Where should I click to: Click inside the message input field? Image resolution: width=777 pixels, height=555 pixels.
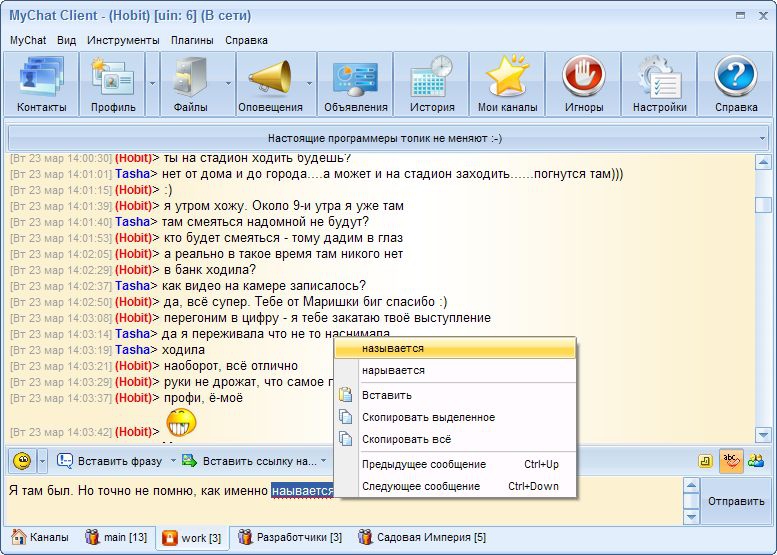(344, 501)
